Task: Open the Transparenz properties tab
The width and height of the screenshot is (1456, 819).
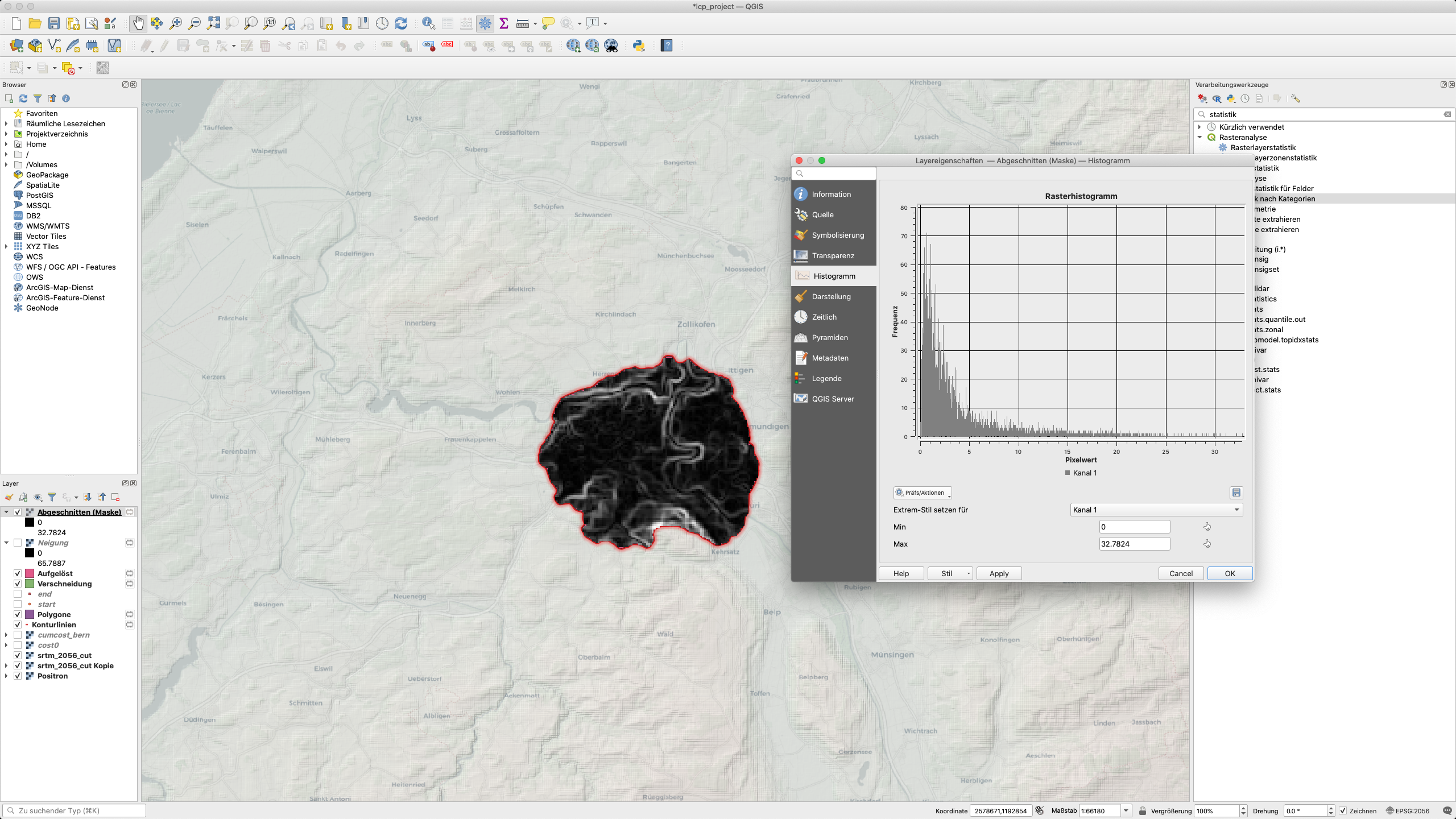Action: (x=833, y=255)
